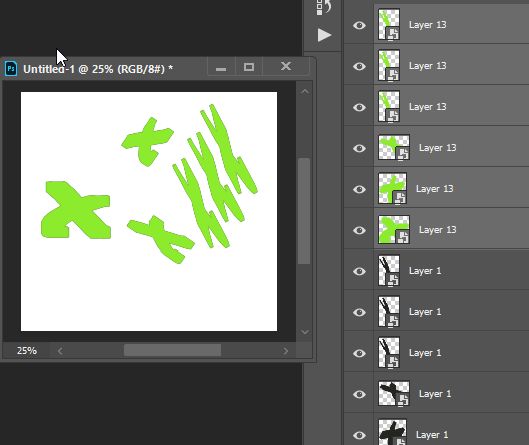The image size is (529, 445).
Task: Close the Untitled-1 document window
Action: pyautogui.click(x=286, y=66)
